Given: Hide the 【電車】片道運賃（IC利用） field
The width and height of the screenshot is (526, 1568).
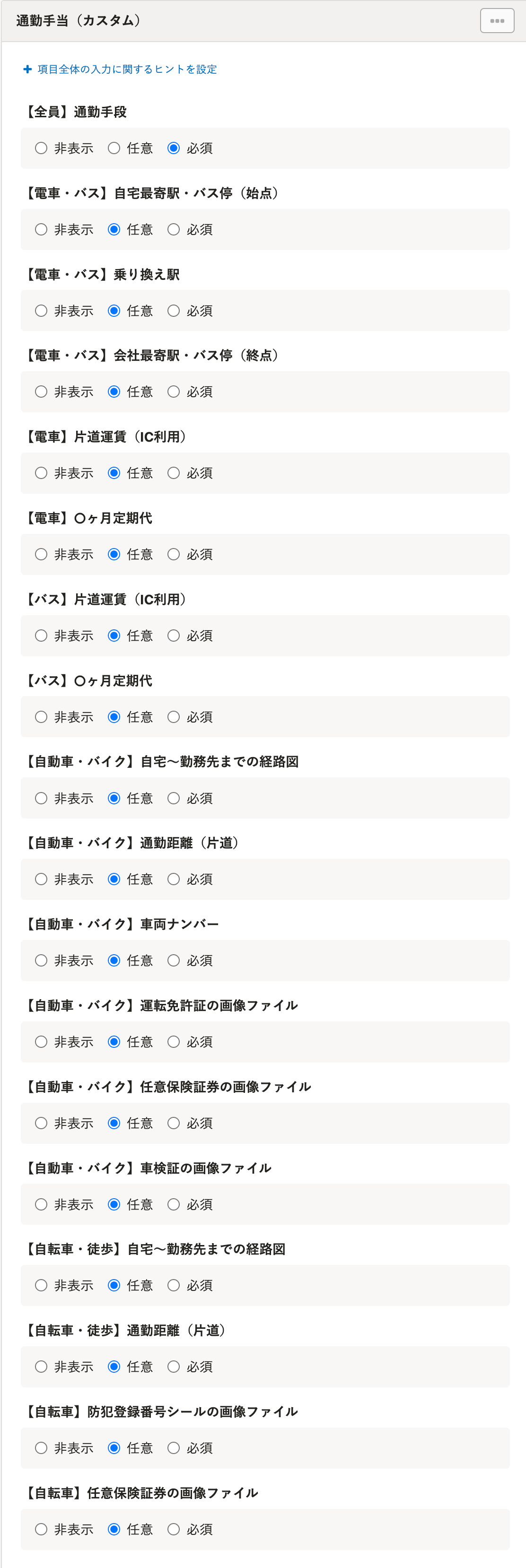Looking at the screenshot, I should pyautogui.click(x=42, y=473).
